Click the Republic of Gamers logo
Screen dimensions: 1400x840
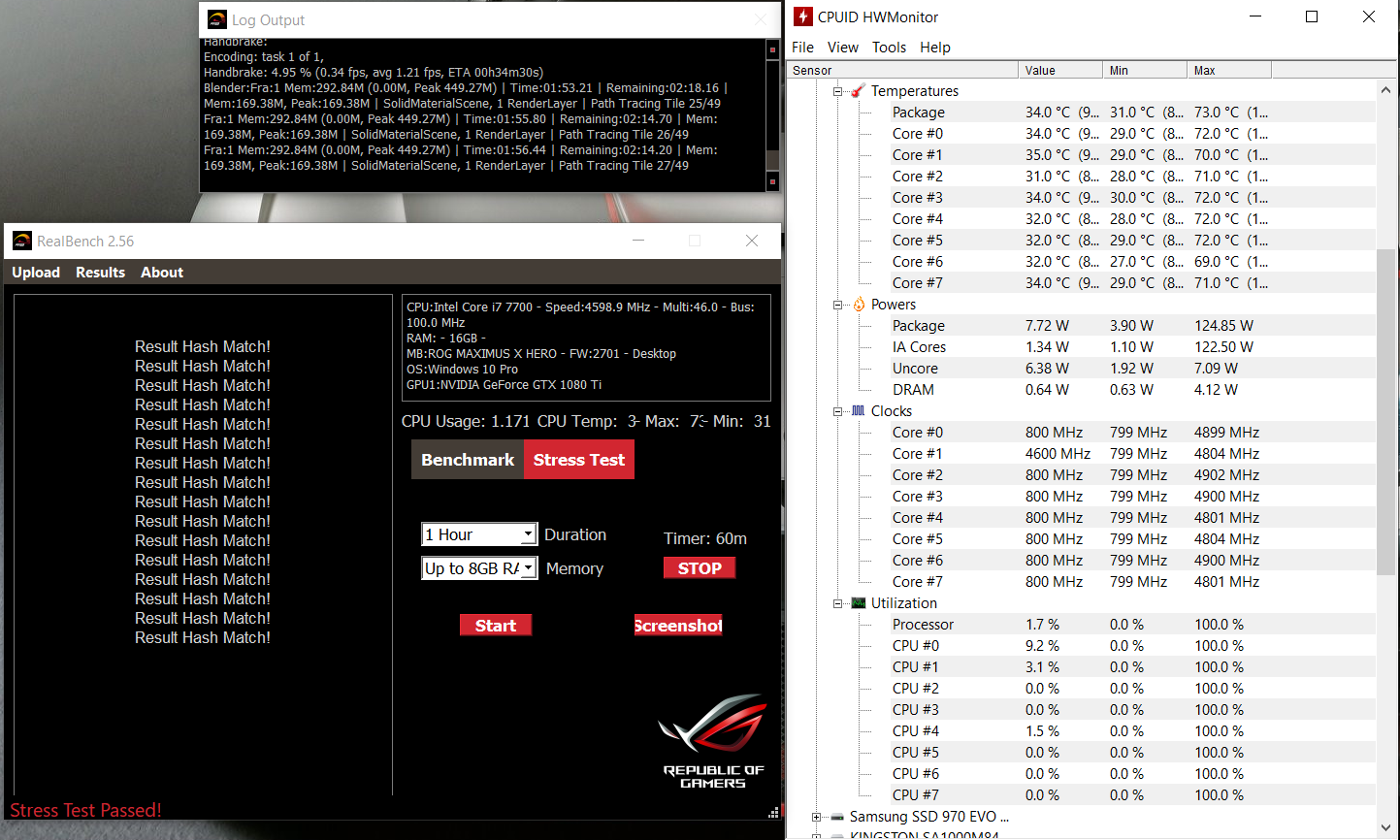tap(713, 741)
